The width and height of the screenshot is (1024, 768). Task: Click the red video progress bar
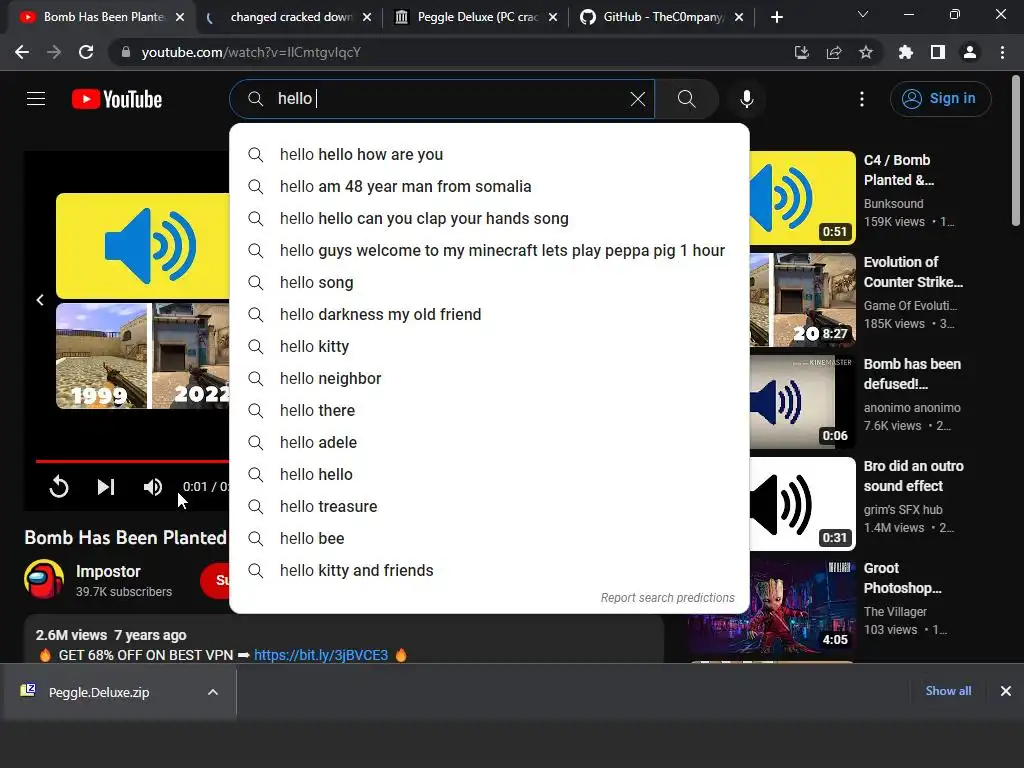(x=132, y=461)
